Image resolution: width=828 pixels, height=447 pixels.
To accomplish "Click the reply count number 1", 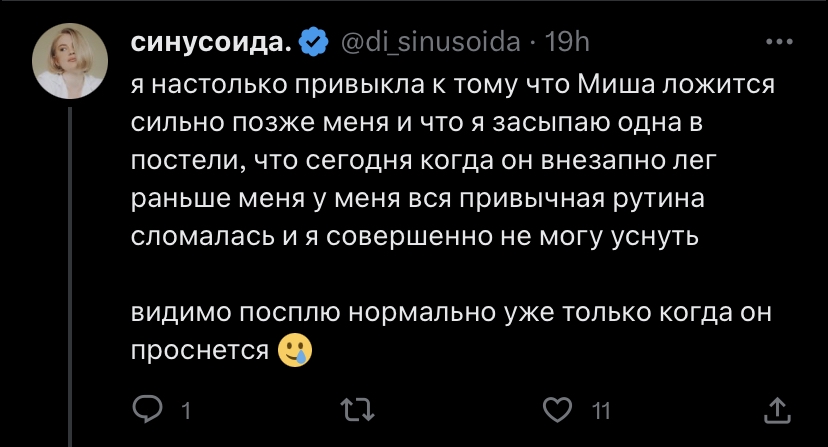I will pos(186,409).
